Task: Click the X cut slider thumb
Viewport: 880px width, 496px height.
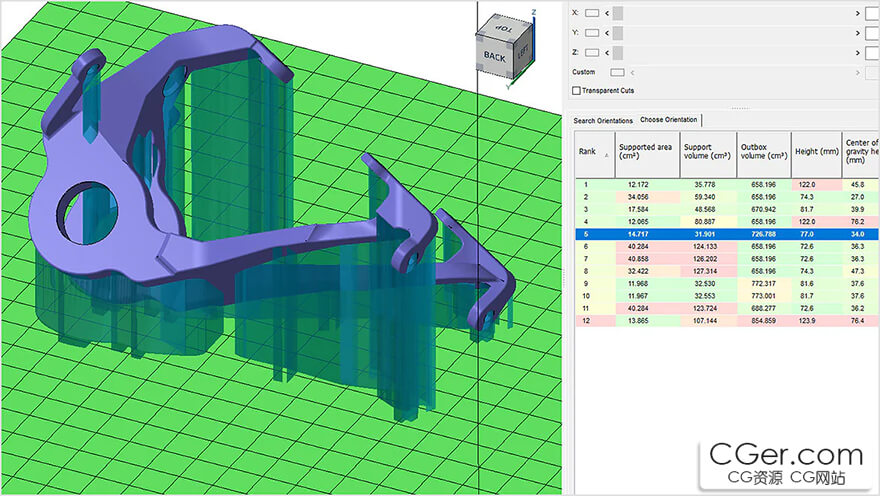Action: pyautogui.click(x=618, y=13)
